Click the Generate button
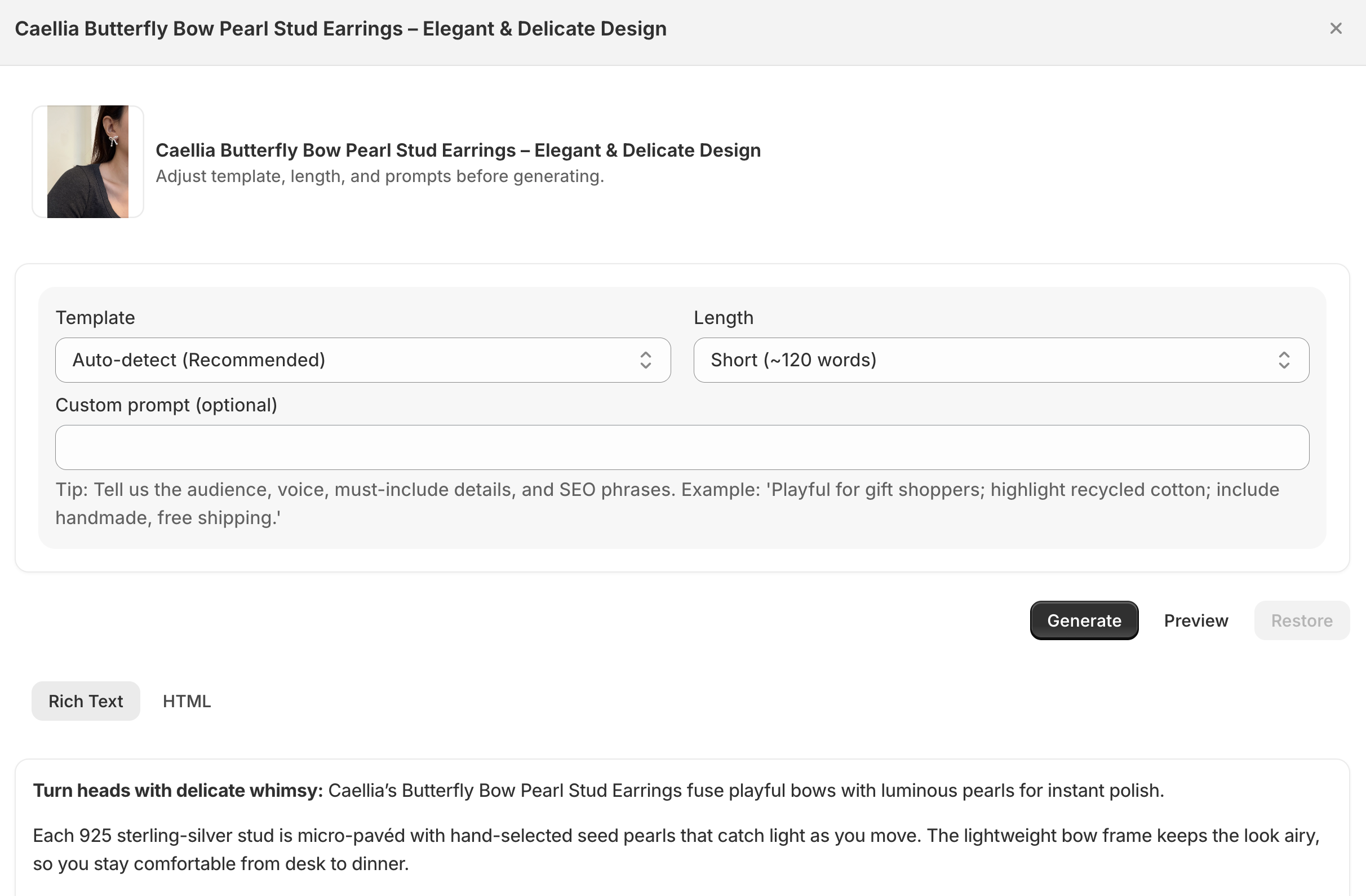Image resolution: width=1366 pixels, height=896 pixels. (x=1084, y=620)
